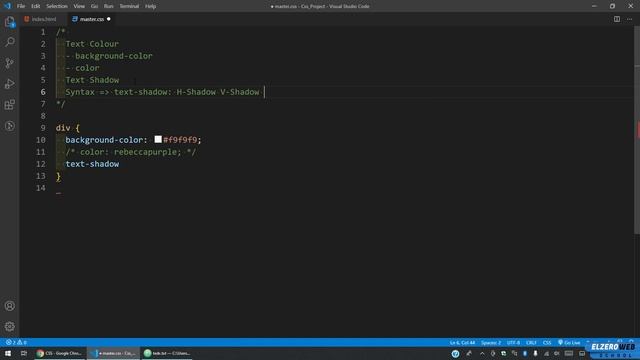Place cursor on text-shadow property line 12
640x360 pixels.
tap(92, 164)
